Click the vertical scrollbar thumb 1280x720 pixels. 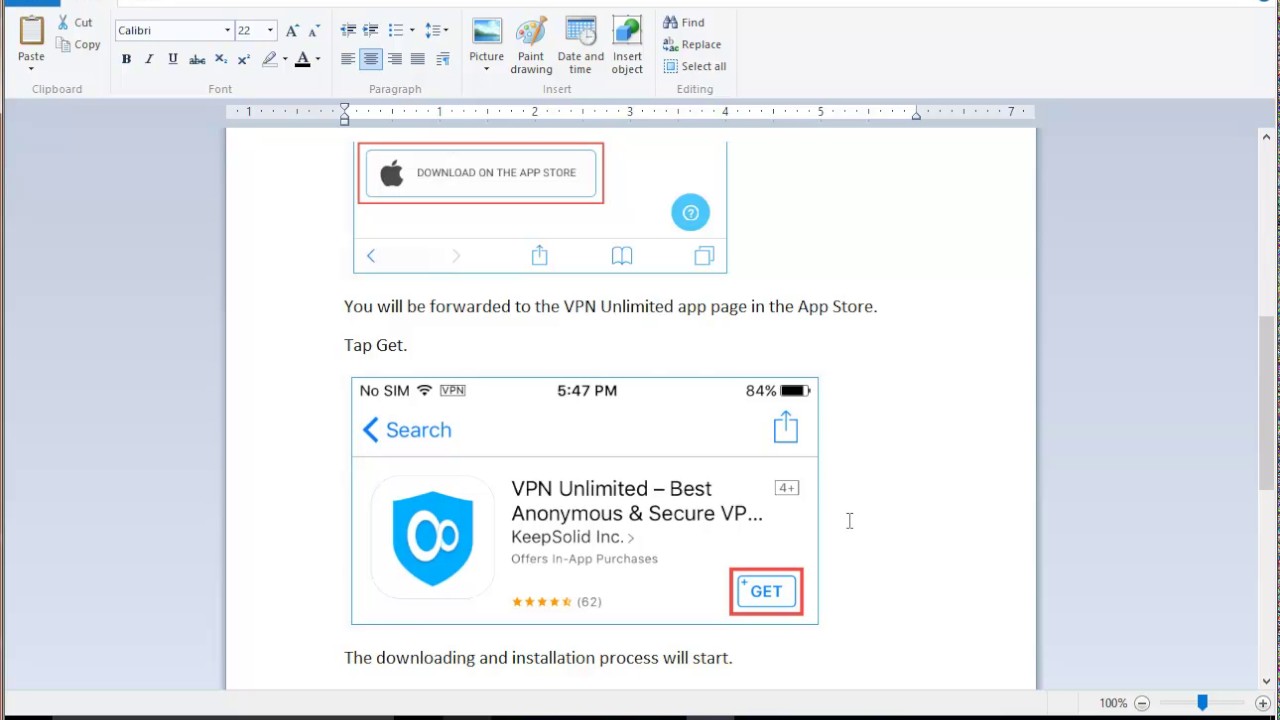point(1267,402)
